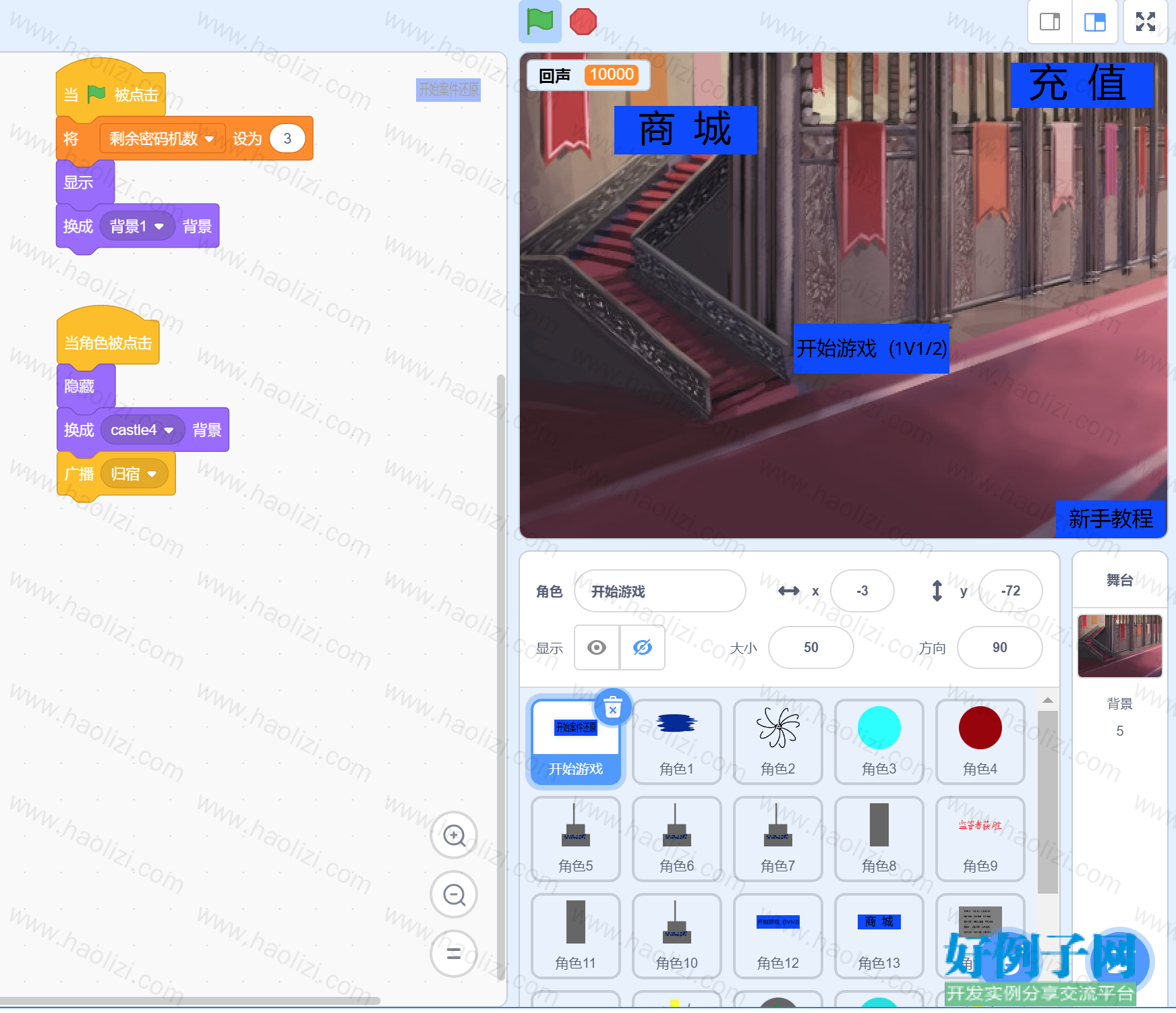Screen dimensions: 1176x1013
Task: Click the workspace horizontal scrollbar
Action: pos(190,1000)
